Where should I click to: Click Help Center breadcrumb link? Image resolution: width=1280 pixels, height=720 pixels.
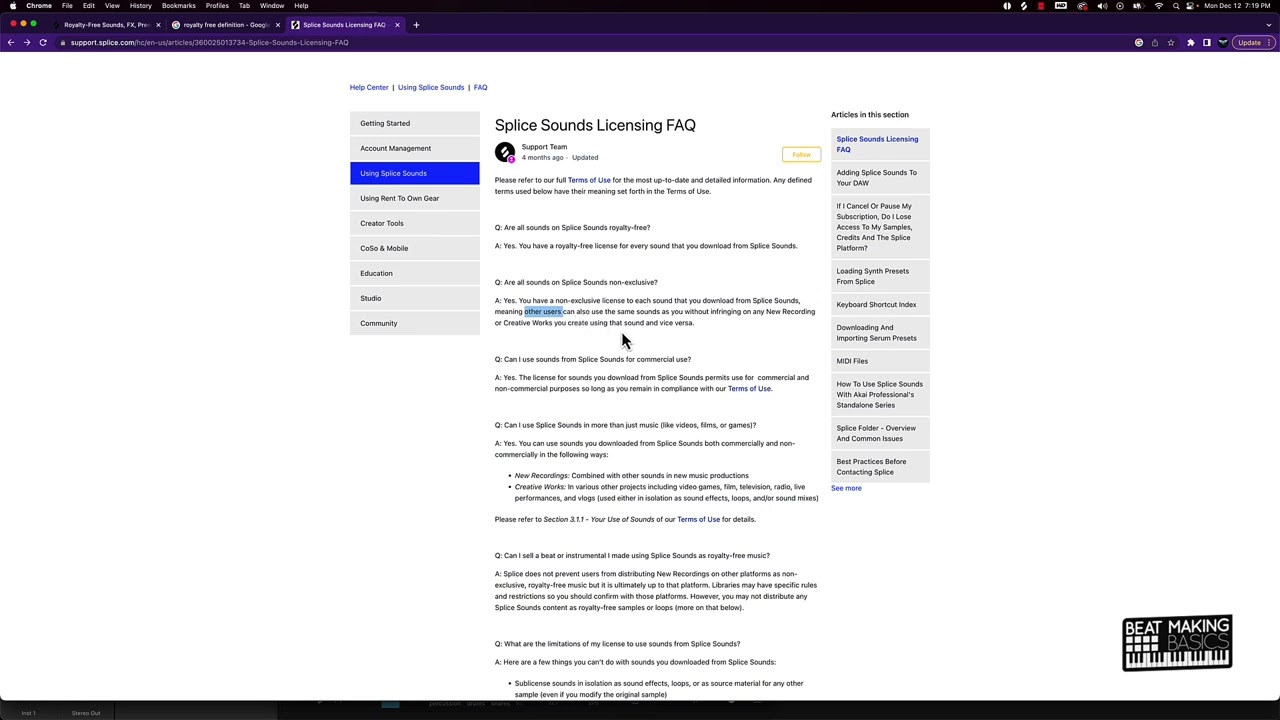tap(369, 87)
